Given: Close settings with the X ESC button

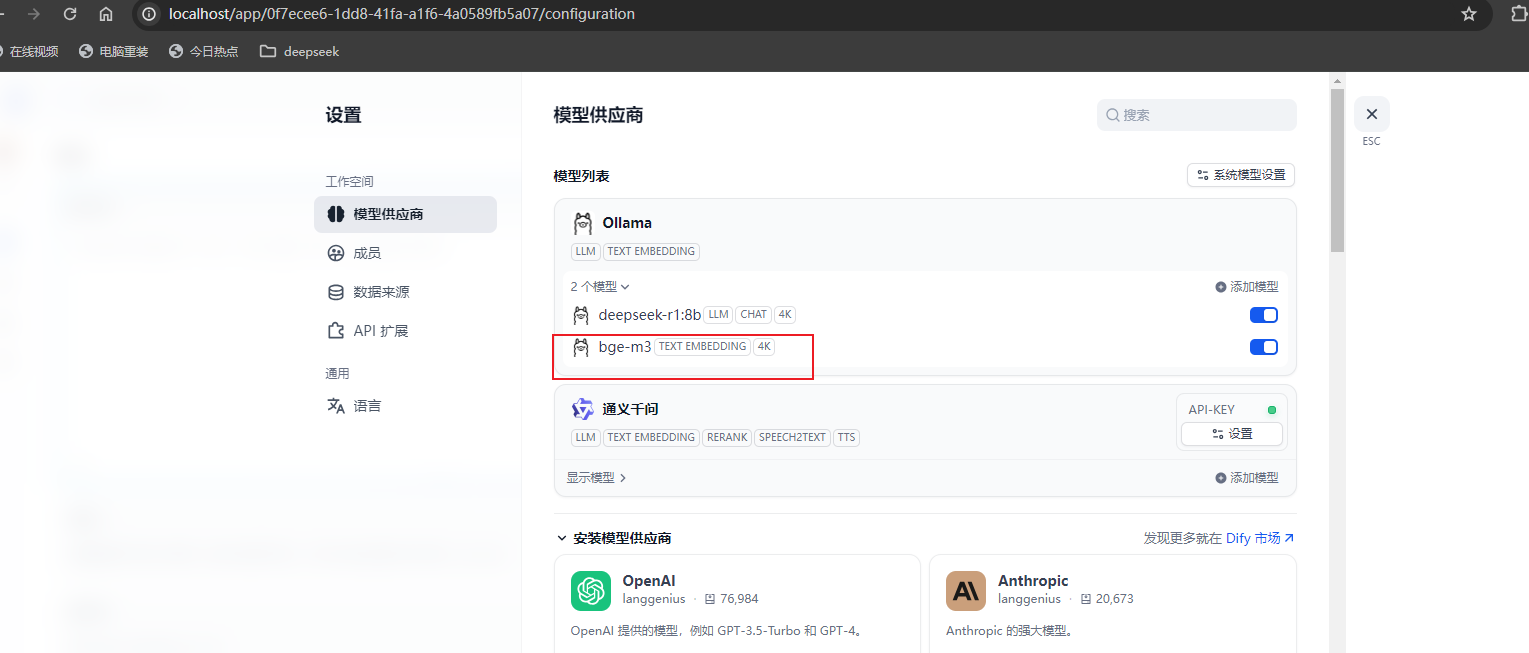Looking at the screenshot, I should (1372, 114).
